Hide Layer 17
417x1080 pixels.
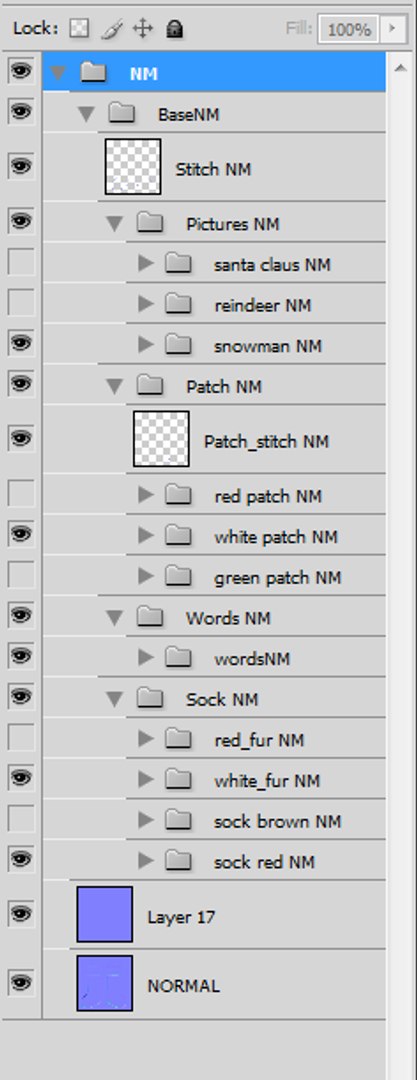[x=21, y=914]
